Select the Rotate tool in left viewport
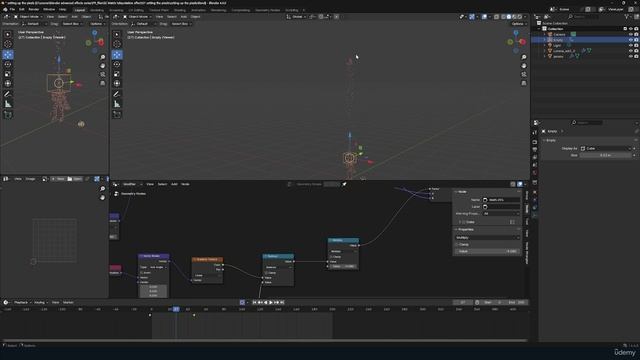640x360 pixels. (8, 64)
